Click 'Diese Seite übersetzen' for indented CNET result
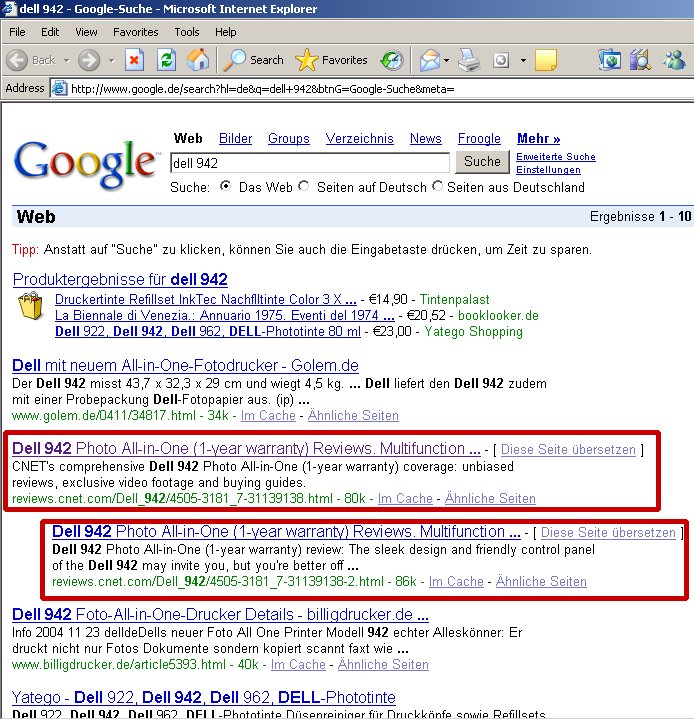 [608, 533]
